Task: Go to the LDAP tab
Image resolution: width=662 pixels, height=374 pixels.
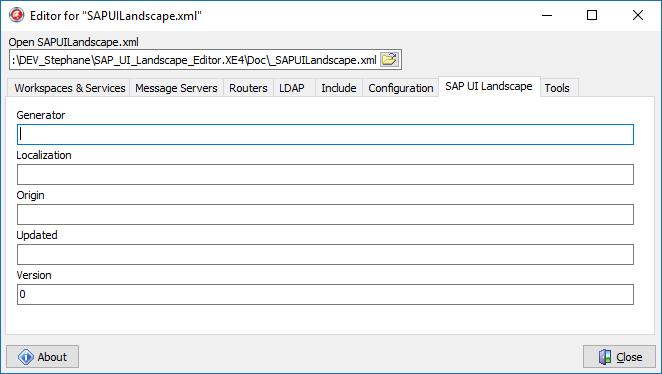Action: click(x=292, y=88)
